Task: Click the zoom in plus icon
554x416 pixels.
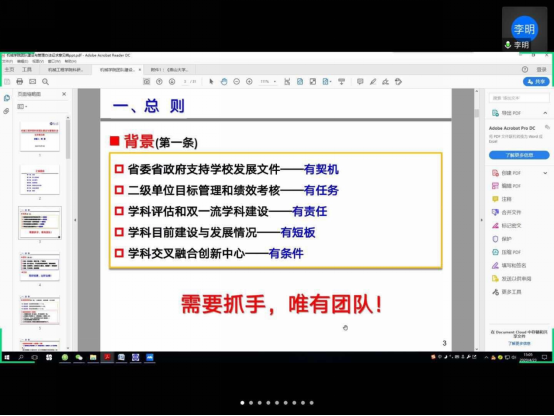Action: (x=249, y=82)
